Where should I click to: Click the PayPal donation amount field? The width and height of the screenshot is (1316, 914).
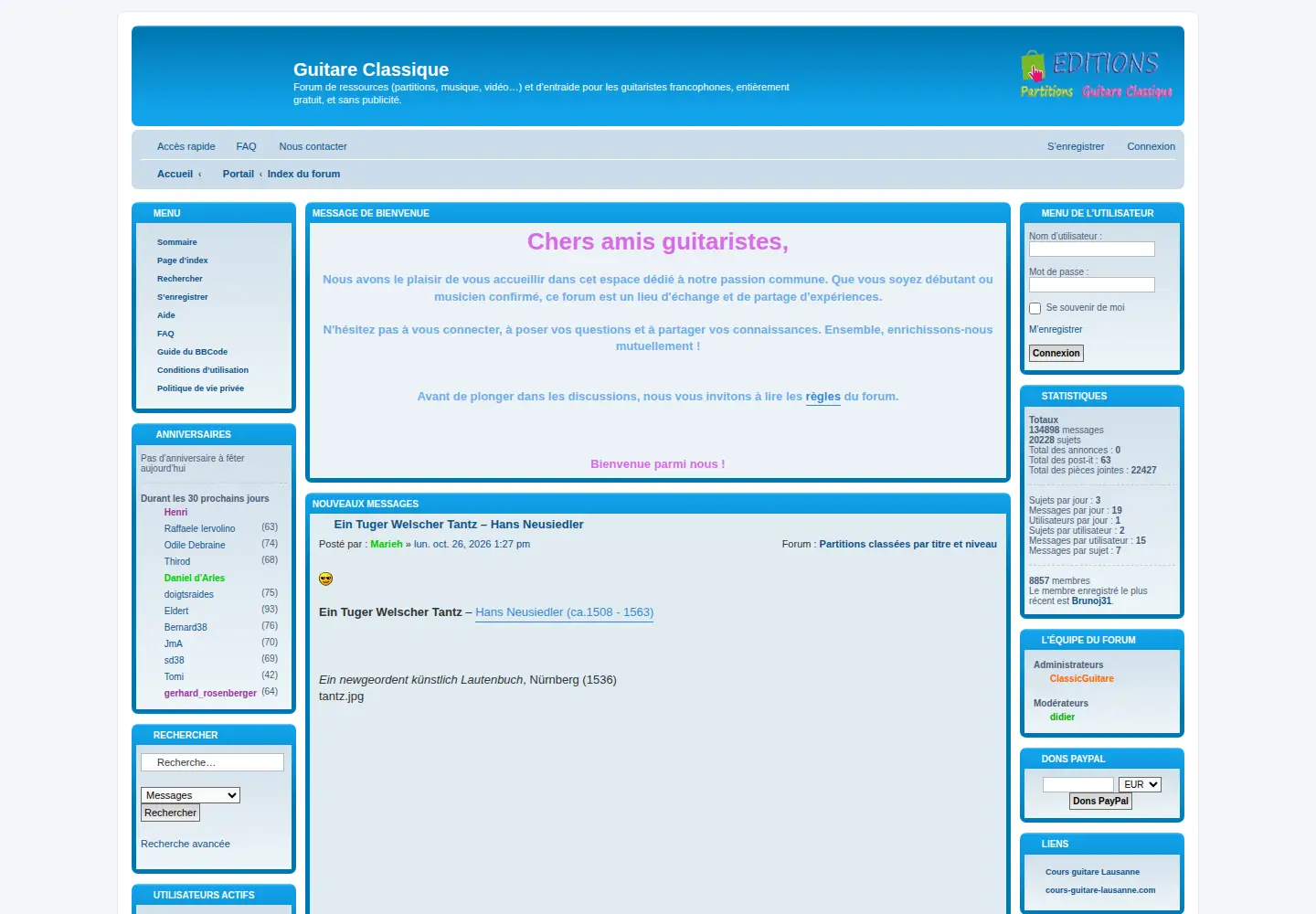[1078, 784]
